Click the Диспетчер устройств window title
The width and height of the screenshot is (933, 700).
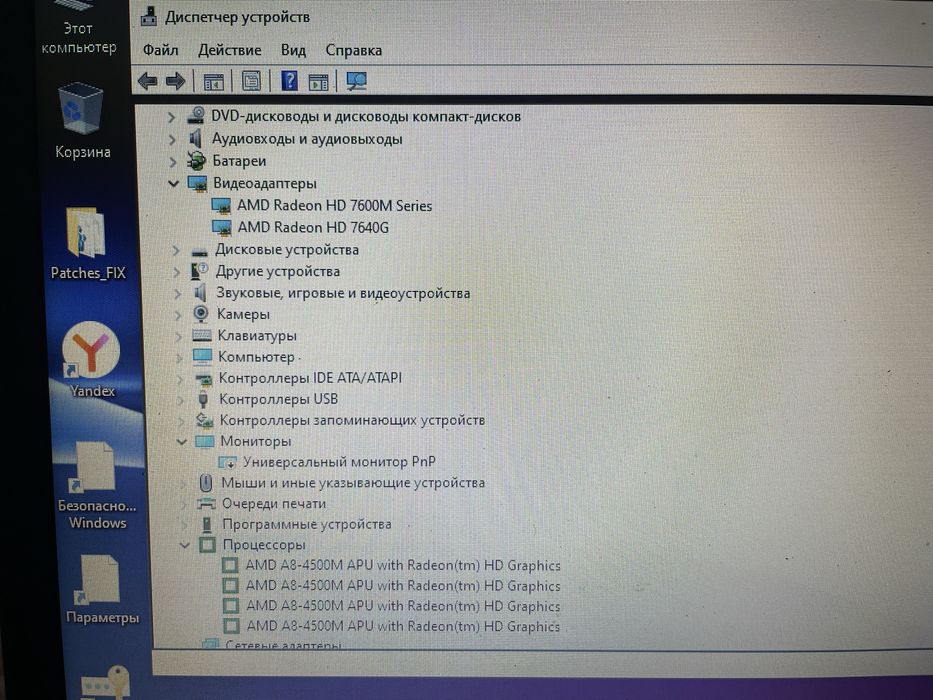point(237,17)
